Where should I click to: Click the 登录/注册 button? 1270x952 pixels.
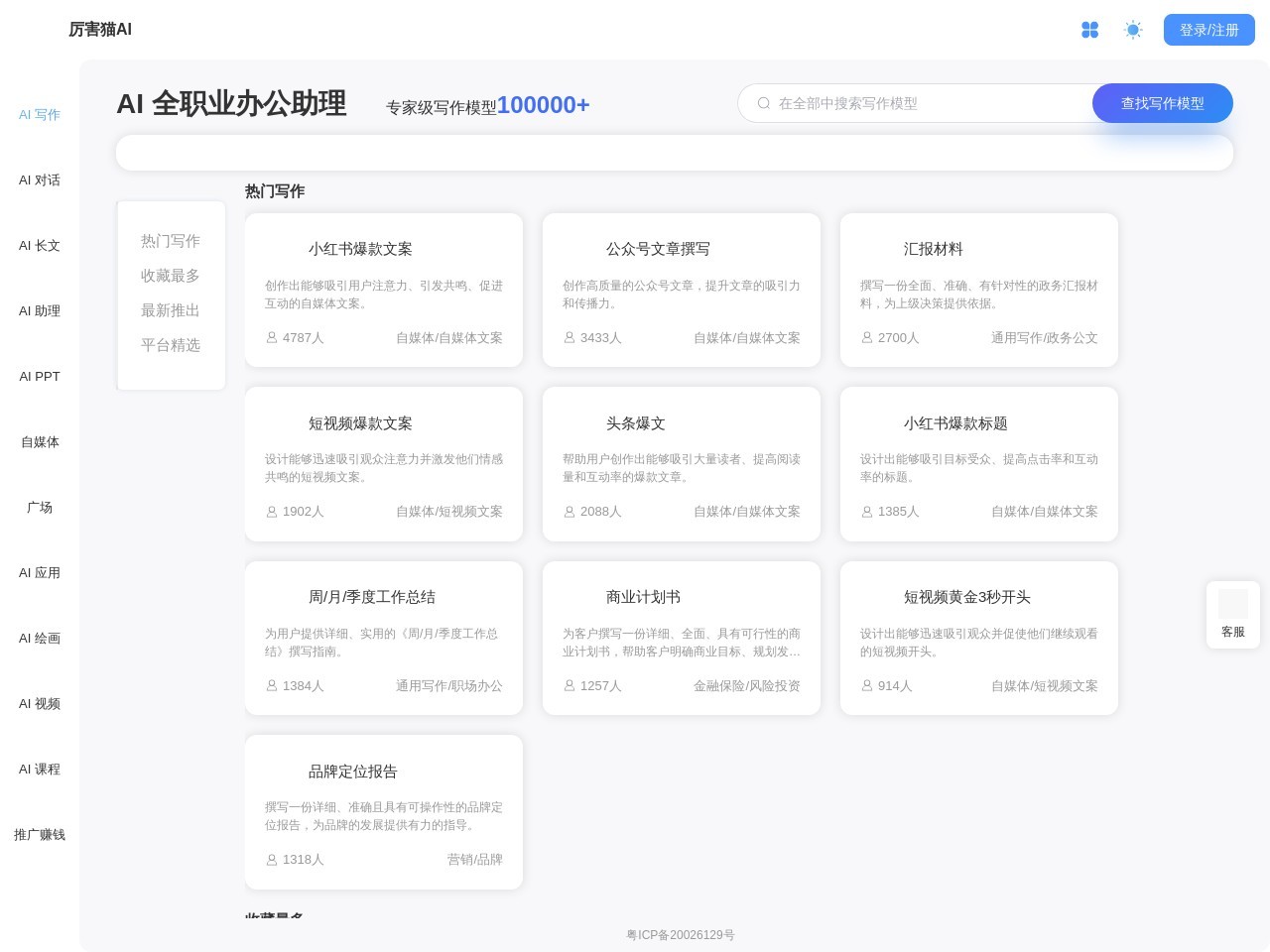click(1208, 30)
